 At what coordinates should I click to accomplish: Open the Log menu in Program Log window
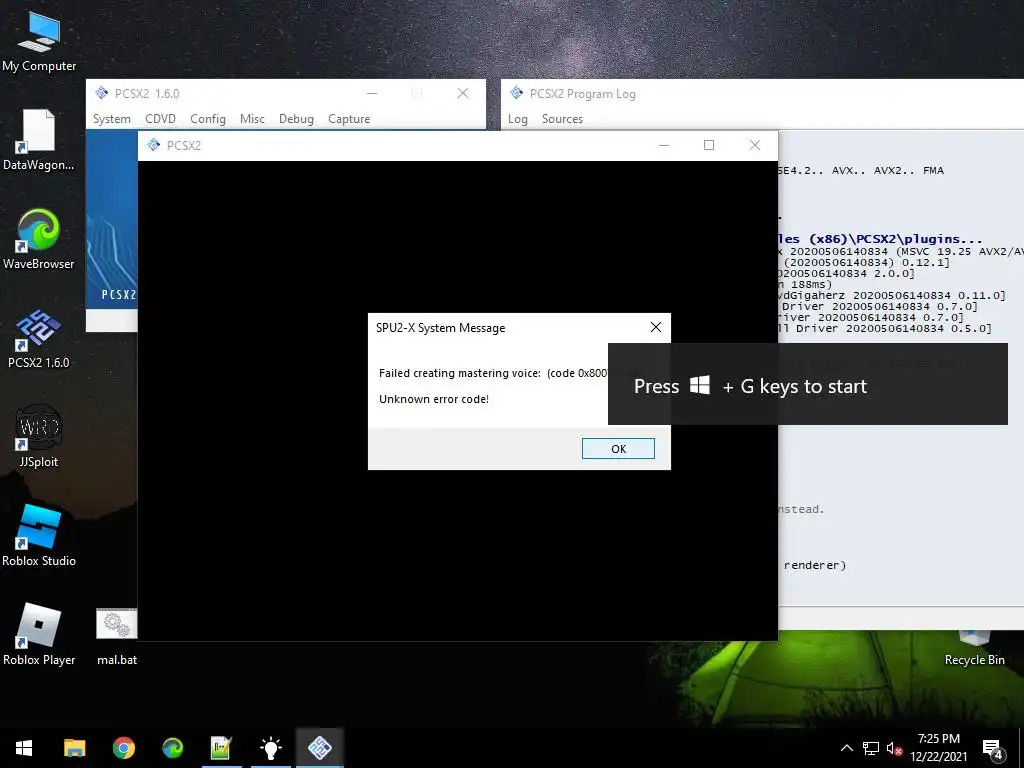517,119
